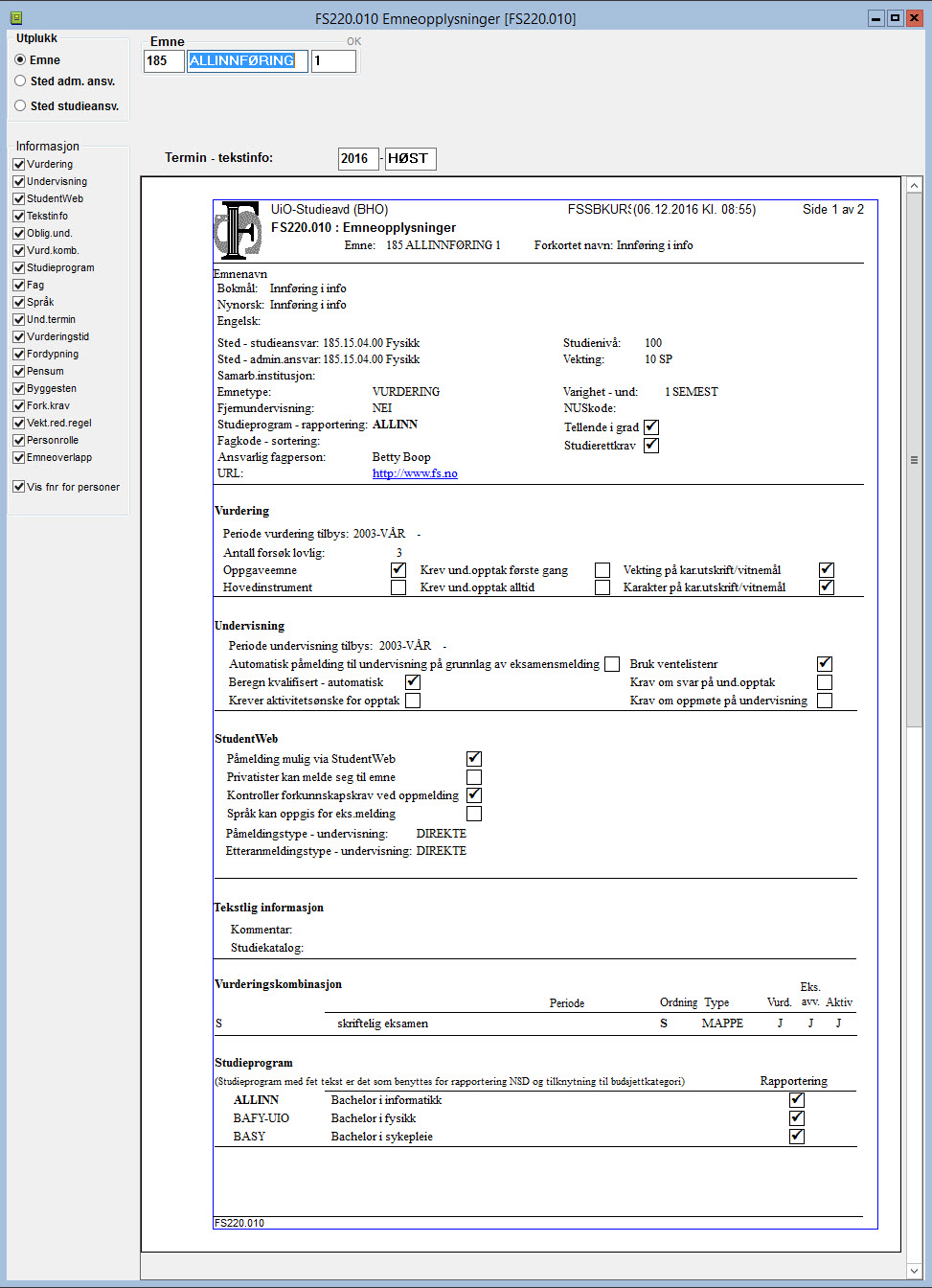Click 'skriftelig eksamen' row text
The image size is (932, 1288).
coord(382,1023)
